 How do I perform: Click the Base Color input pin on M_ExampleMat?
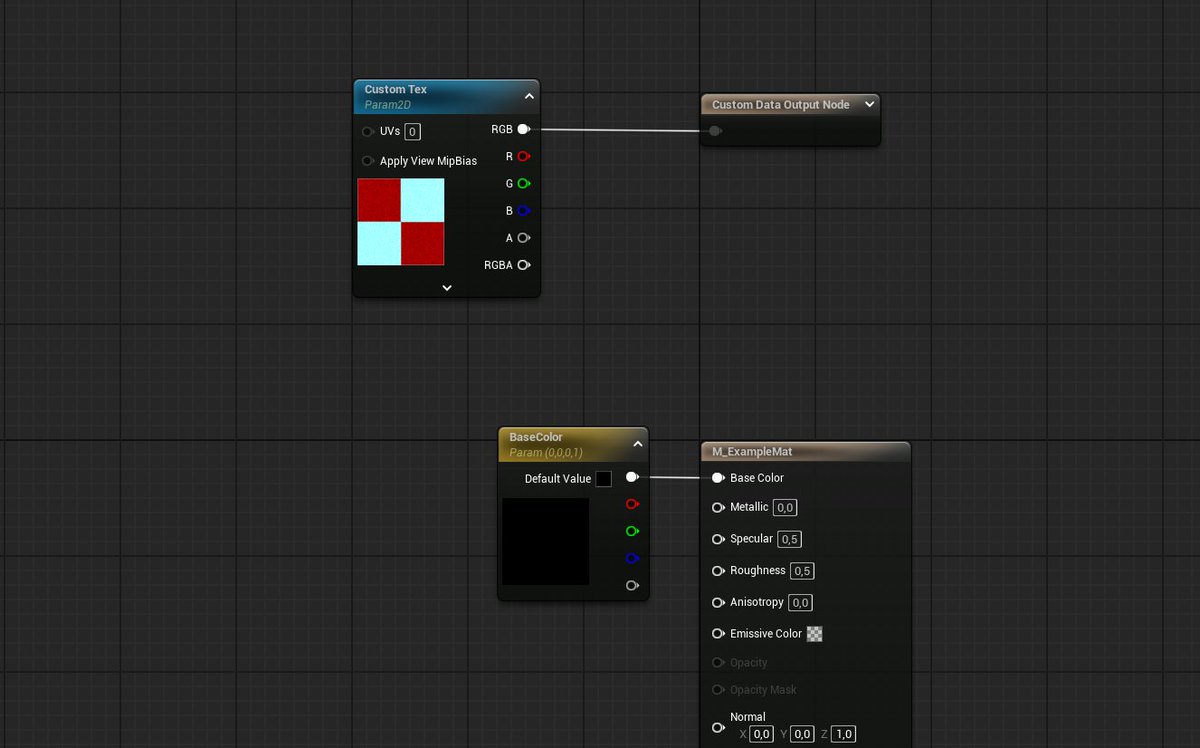717,478
